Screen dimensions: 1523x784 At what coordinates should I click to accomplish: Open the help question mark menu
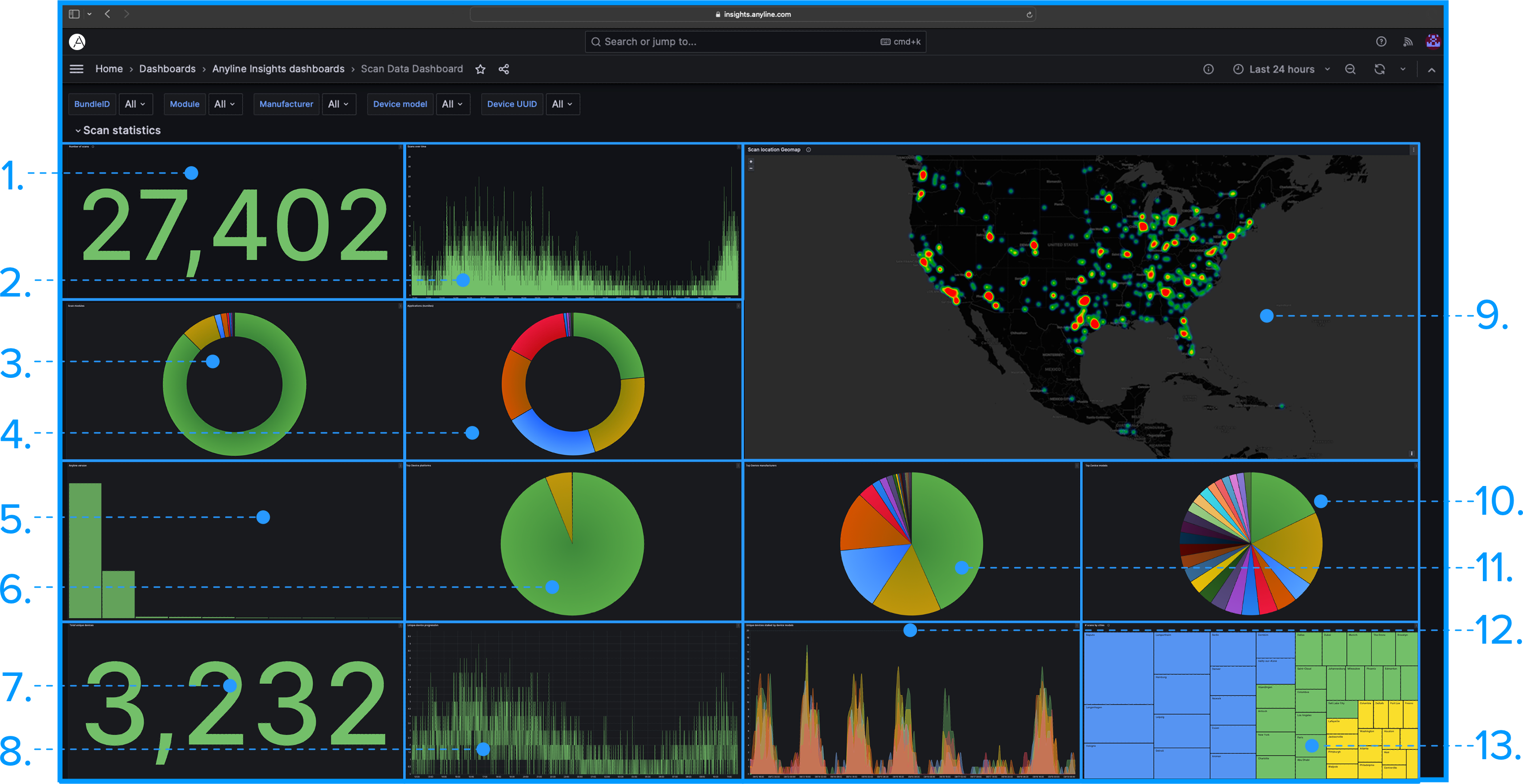click(1381, 41)
